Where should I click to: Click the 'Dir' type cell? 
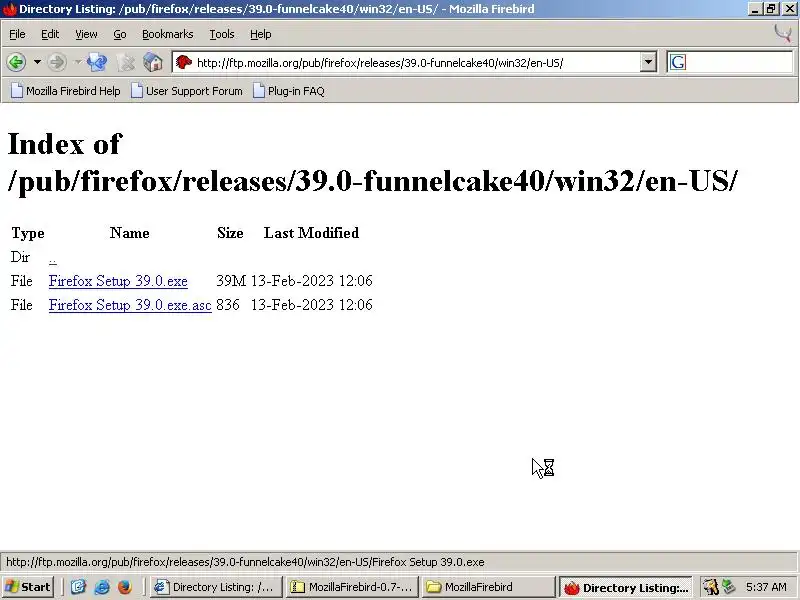pos(20,257)
